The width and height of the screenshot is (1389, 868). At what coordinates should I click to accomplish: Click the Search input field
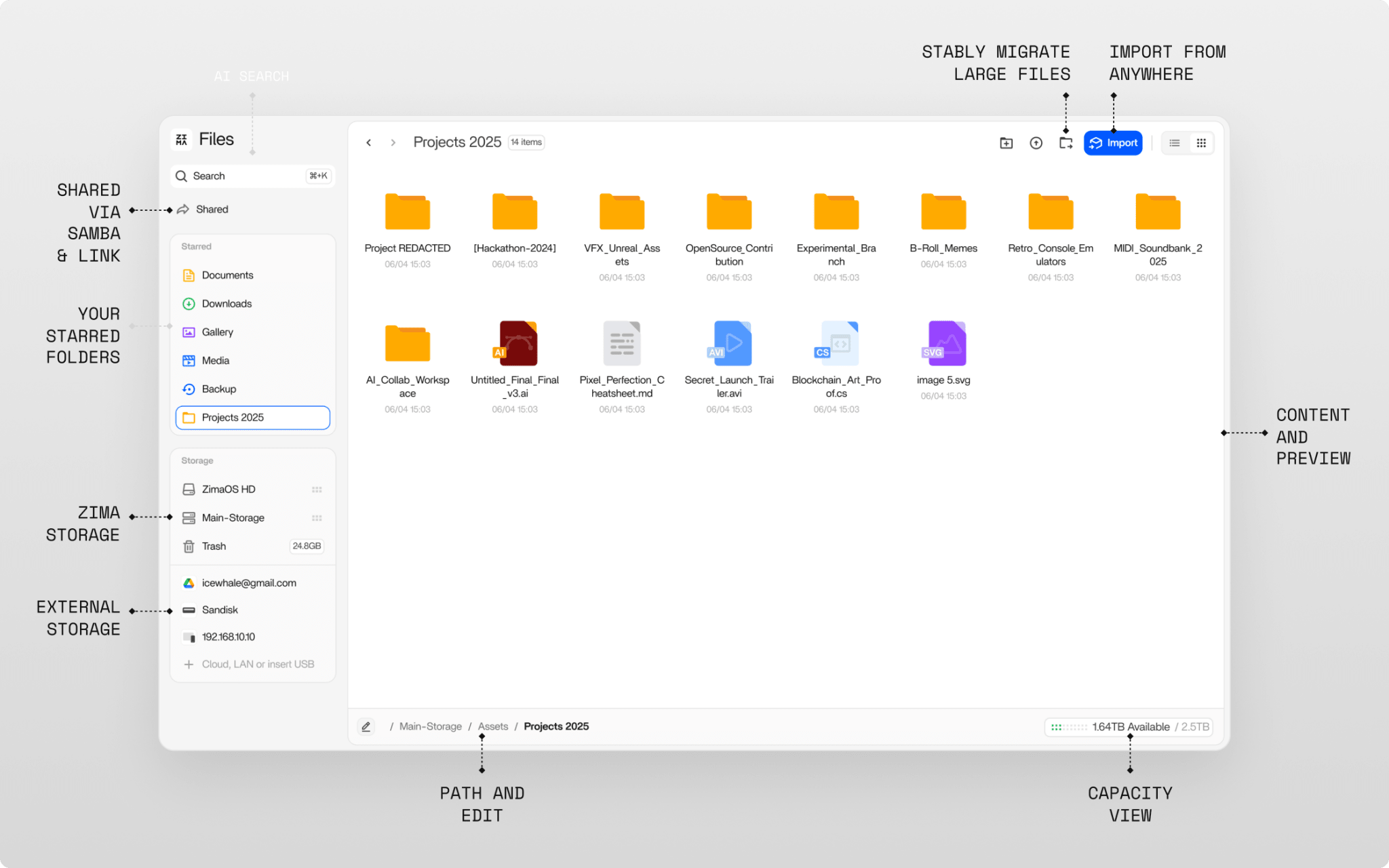click(x=252, y=176)
